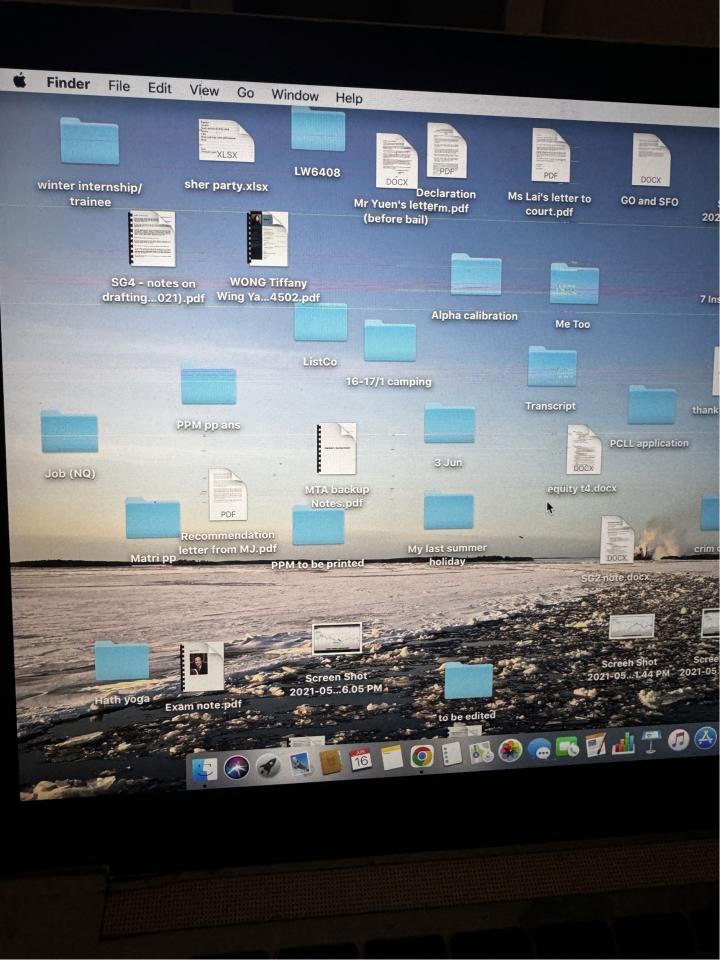Select the PPM to be printed folder
720x960 pixels.
[x=318, y=526]
